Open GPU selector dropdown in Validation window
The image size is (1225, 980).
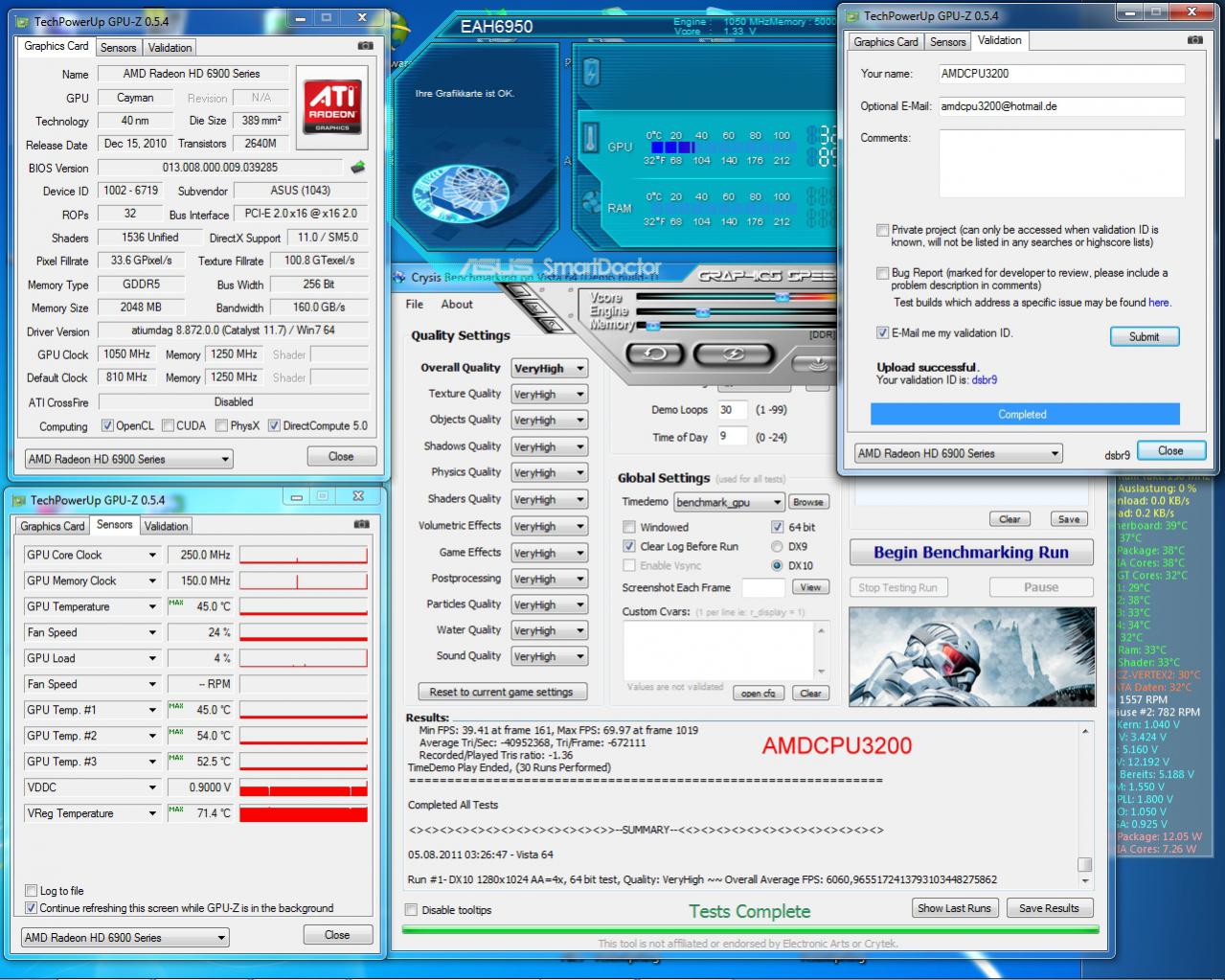(959, 453)
